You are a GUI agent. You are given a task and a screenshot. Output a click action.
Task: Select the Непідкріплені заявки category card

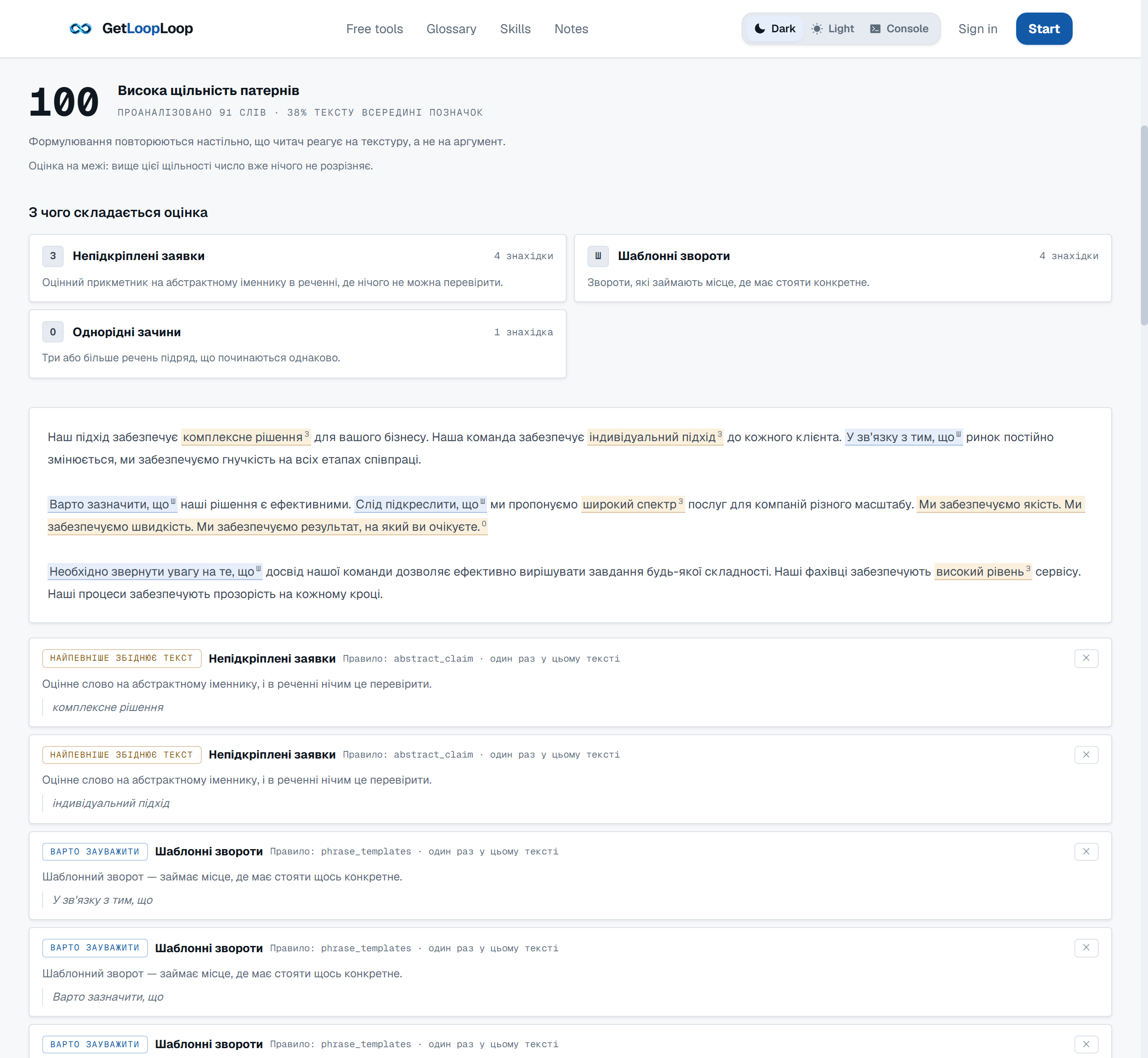point(298,268)
